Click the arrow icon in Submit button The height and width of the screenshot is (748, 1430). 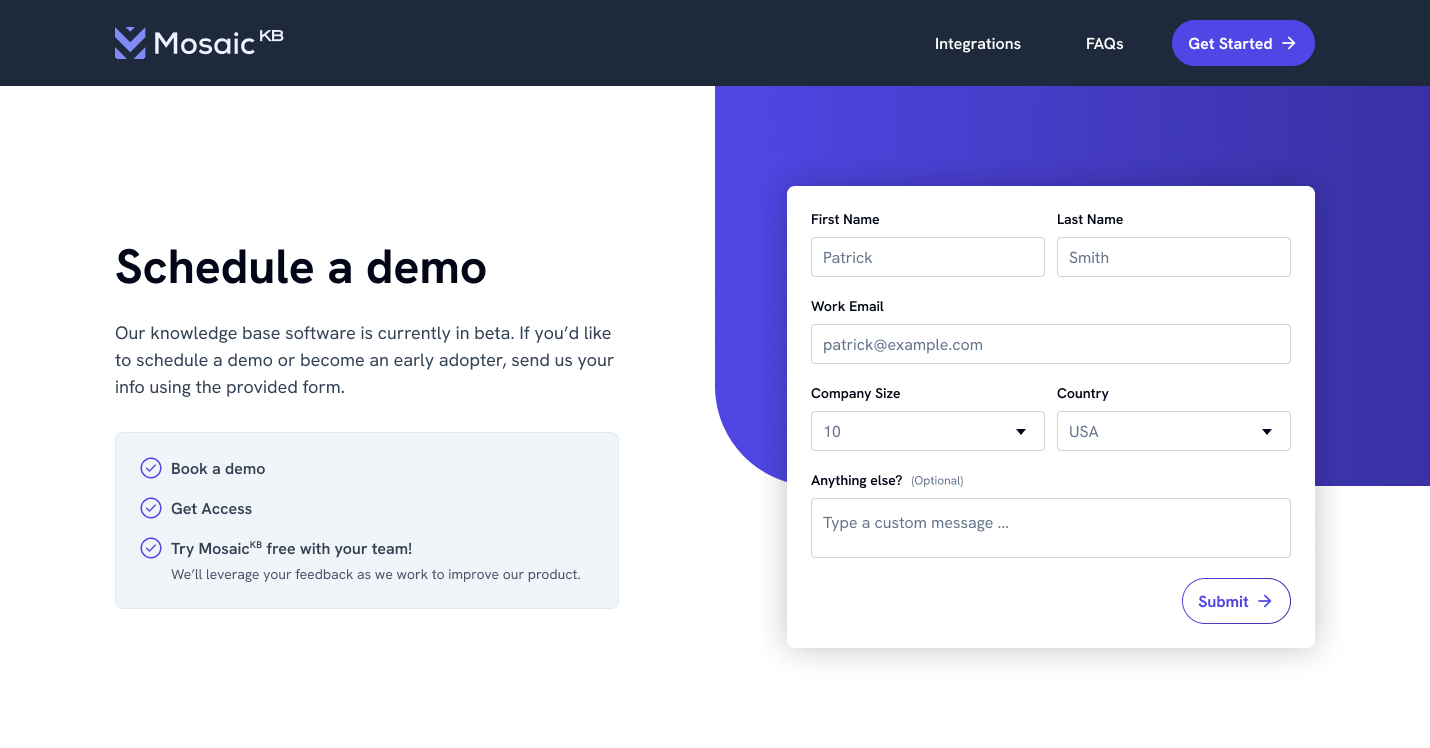(x=1265, y=601)
